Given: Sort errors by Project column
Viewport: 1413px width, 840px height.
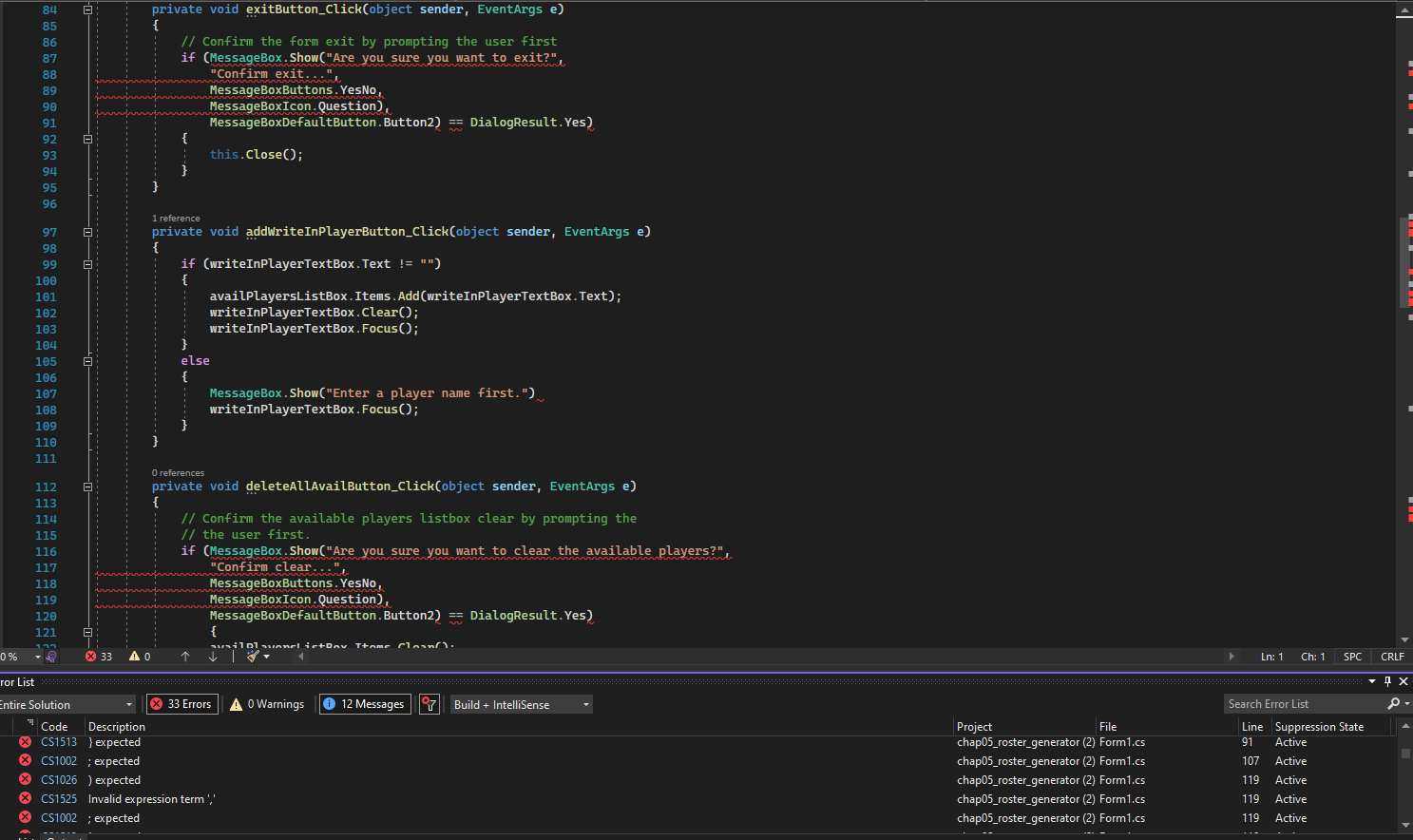Looking at the screenshot, I should (974, 727).
